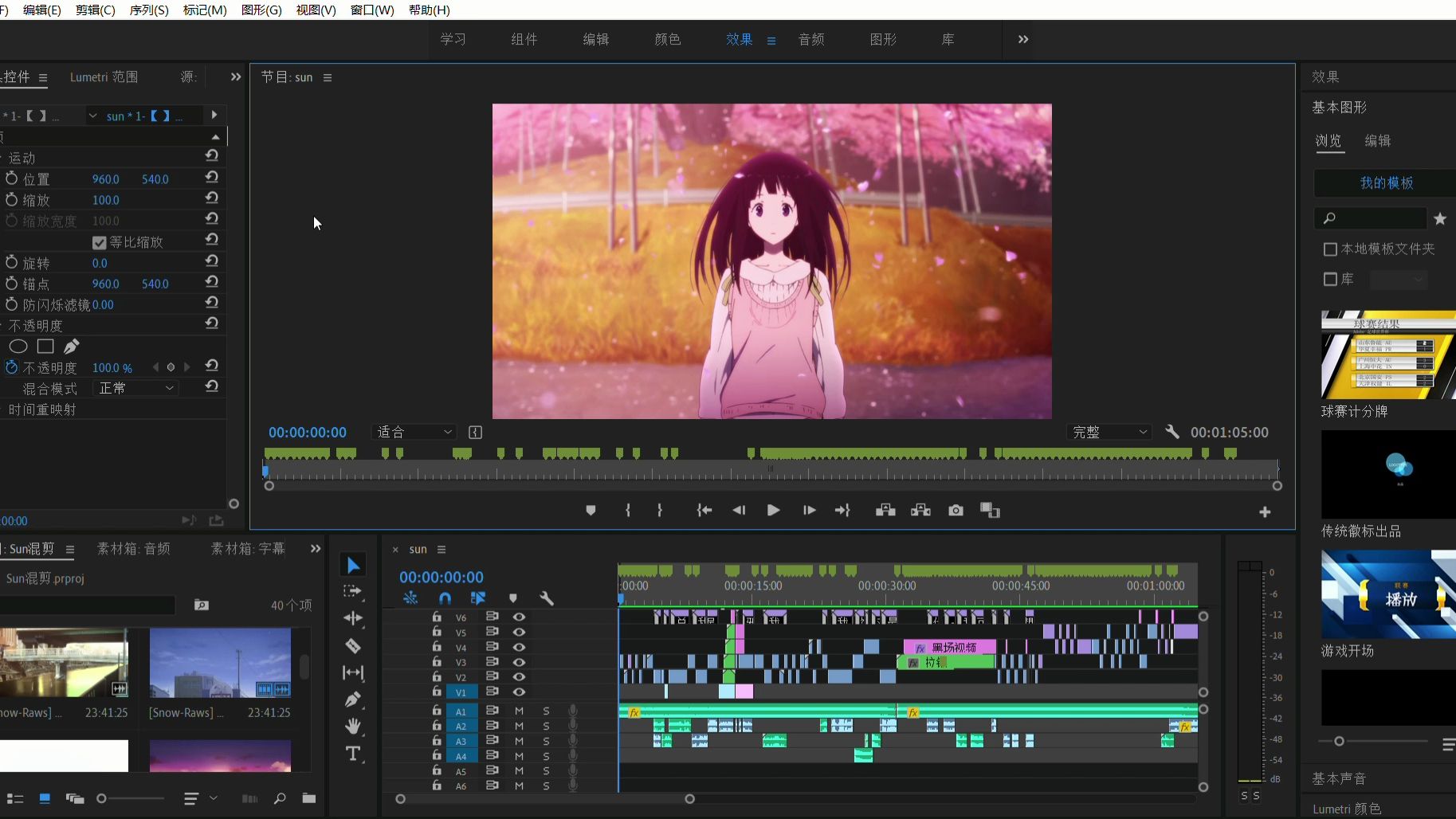Solo audio track A2

coord(546,726)
